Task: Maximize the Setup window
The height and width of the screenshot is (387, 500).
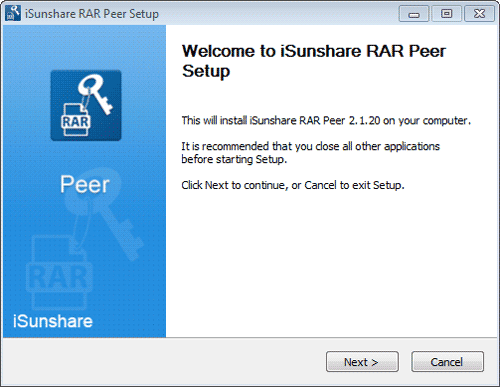Action: (446, 14)
